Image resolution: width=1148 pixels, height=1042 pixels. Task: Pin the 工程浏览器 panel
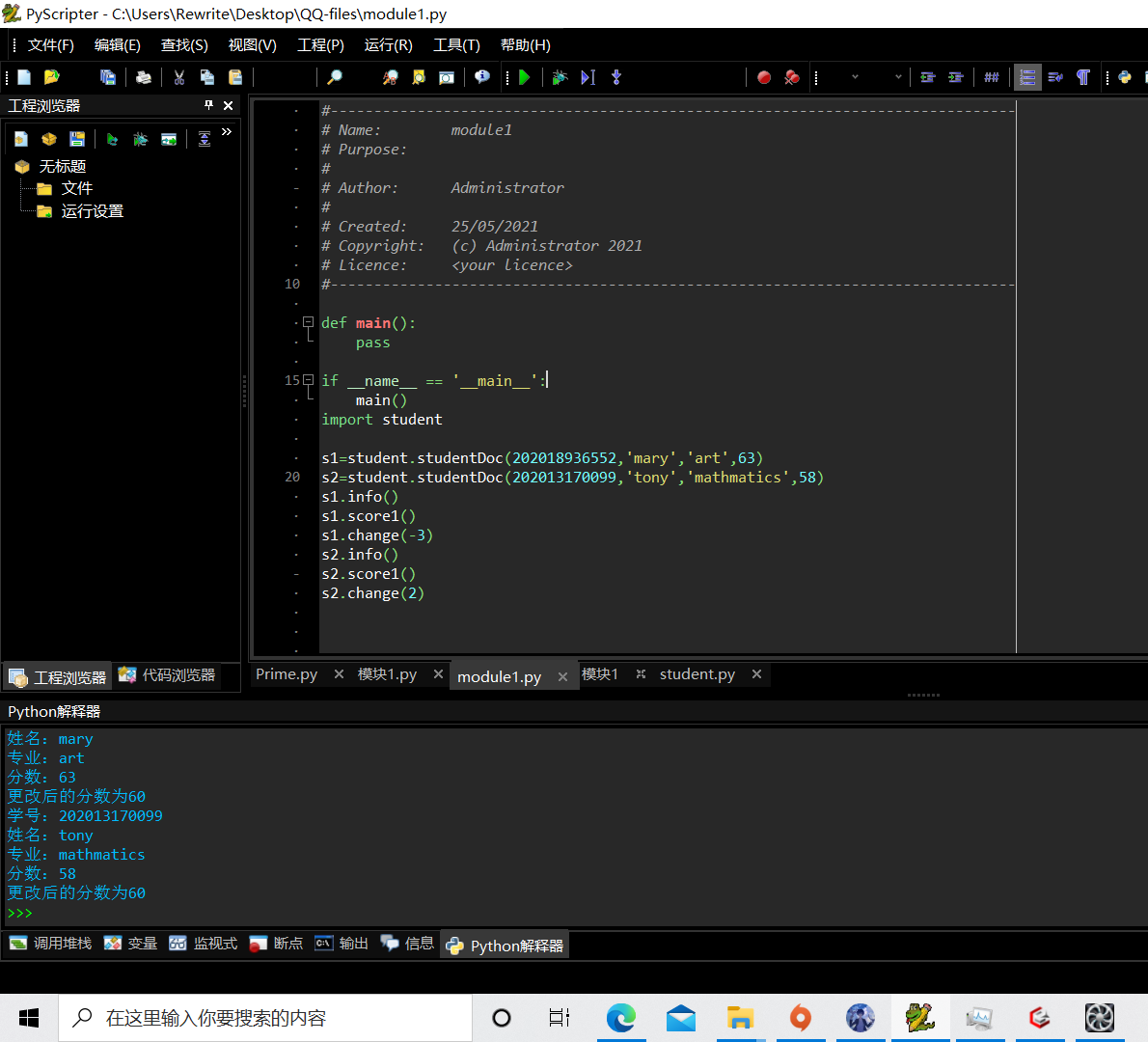pos(208,105)
